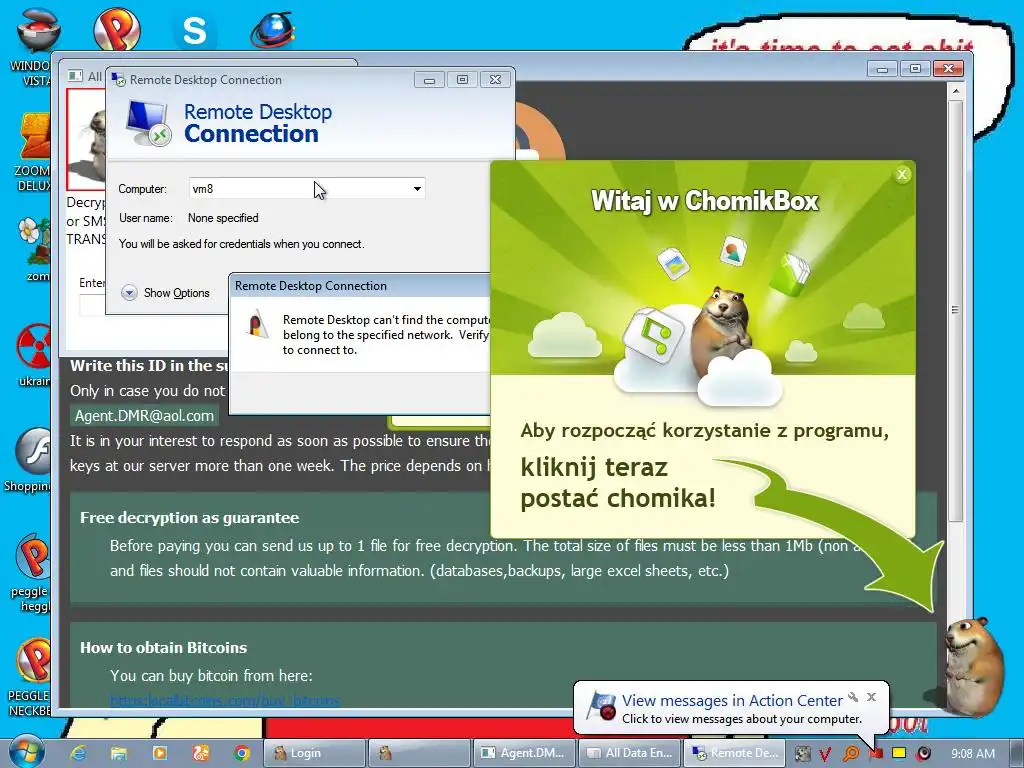Switch to Remote De... taskbar button
Screen dimensions: 1024x768
coord(734,753)
